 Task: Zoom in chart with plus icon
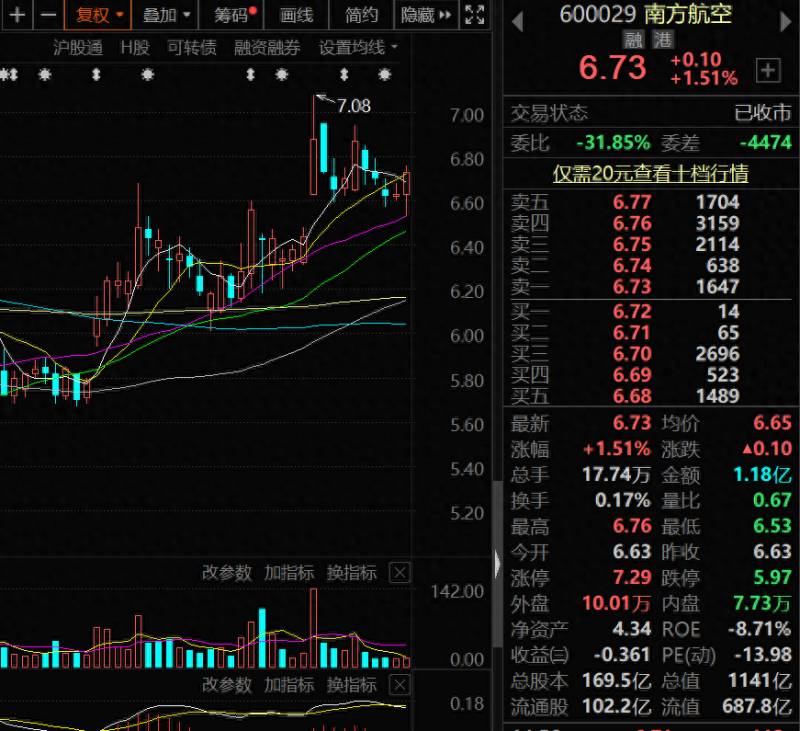click(17, 14)
